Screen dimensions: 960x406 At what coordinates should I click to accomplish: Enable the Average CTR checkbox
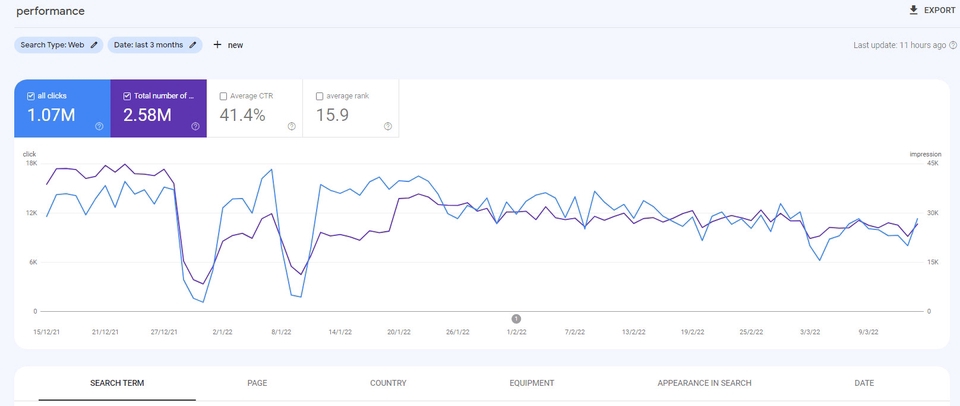click(223, 96)
